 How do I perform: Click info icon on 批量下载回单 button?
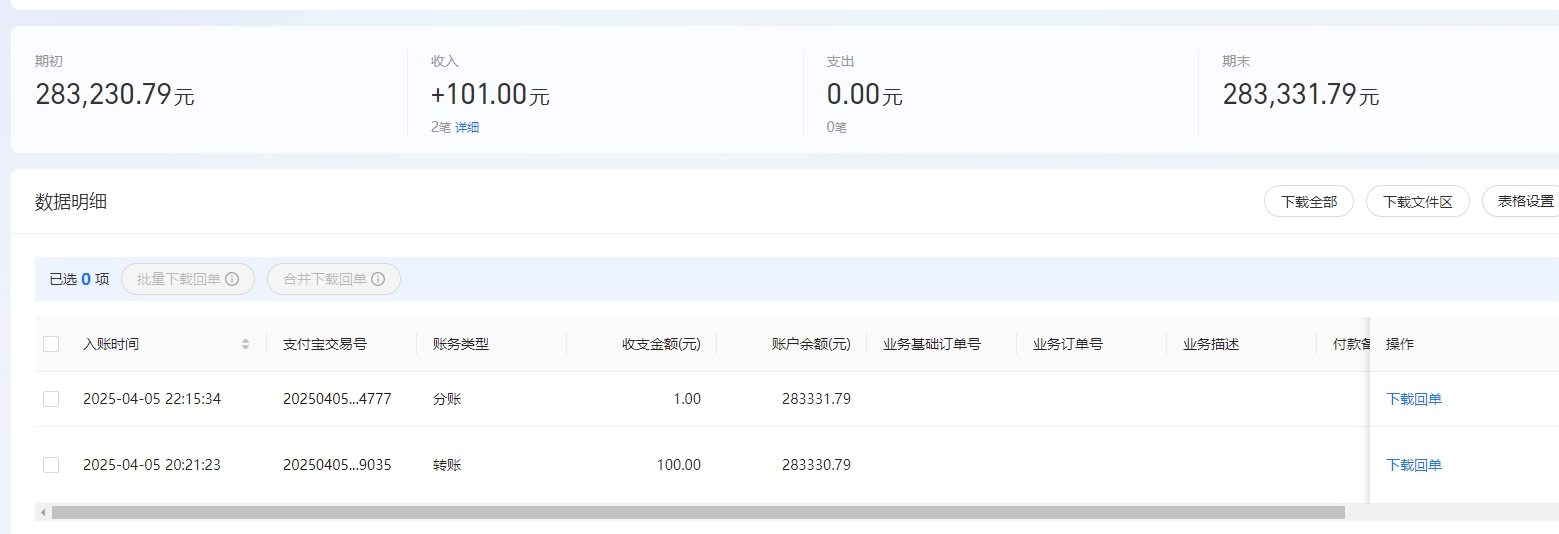(x=232, y=279)
